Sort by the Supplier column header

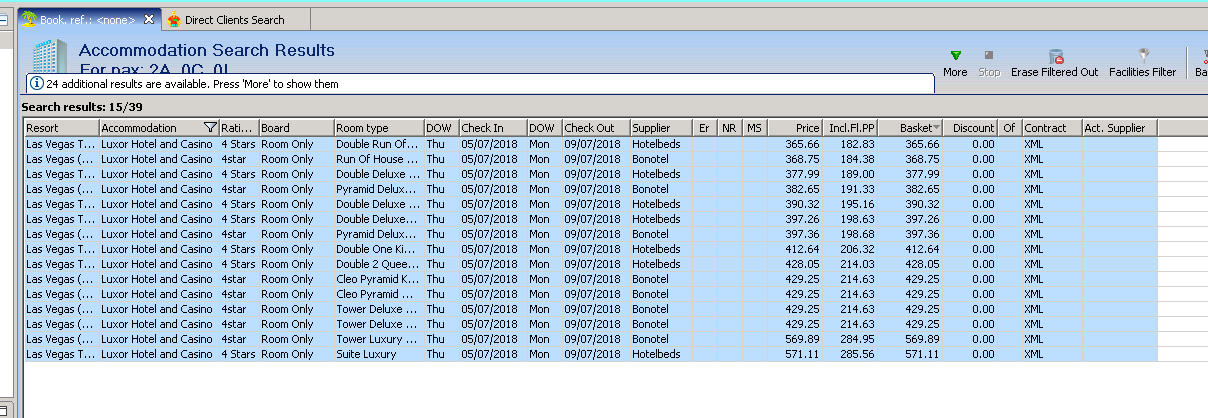pyautogui.click(x=661, y=128)
